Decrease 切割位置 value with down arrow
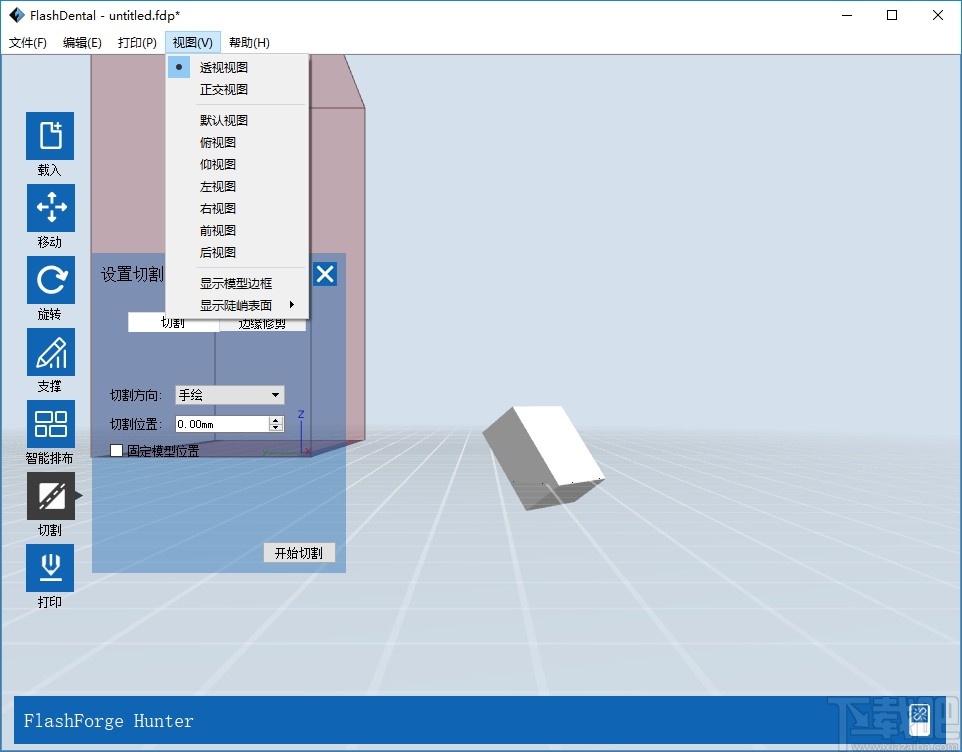The height and width of the screenshot is (752, 962). [275, 428]
